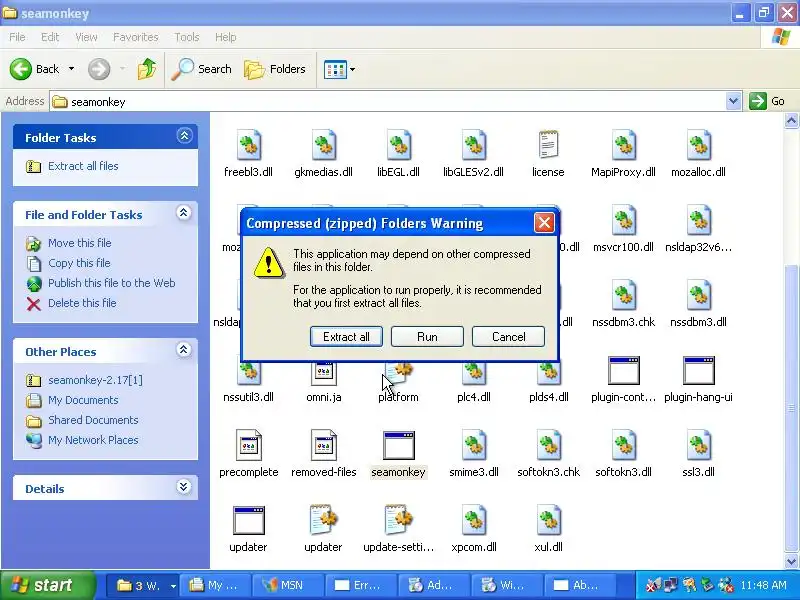800x600 pixels.
Task: Collapse File and Folder Tasks panel
Action: click(x=184, y=213)
